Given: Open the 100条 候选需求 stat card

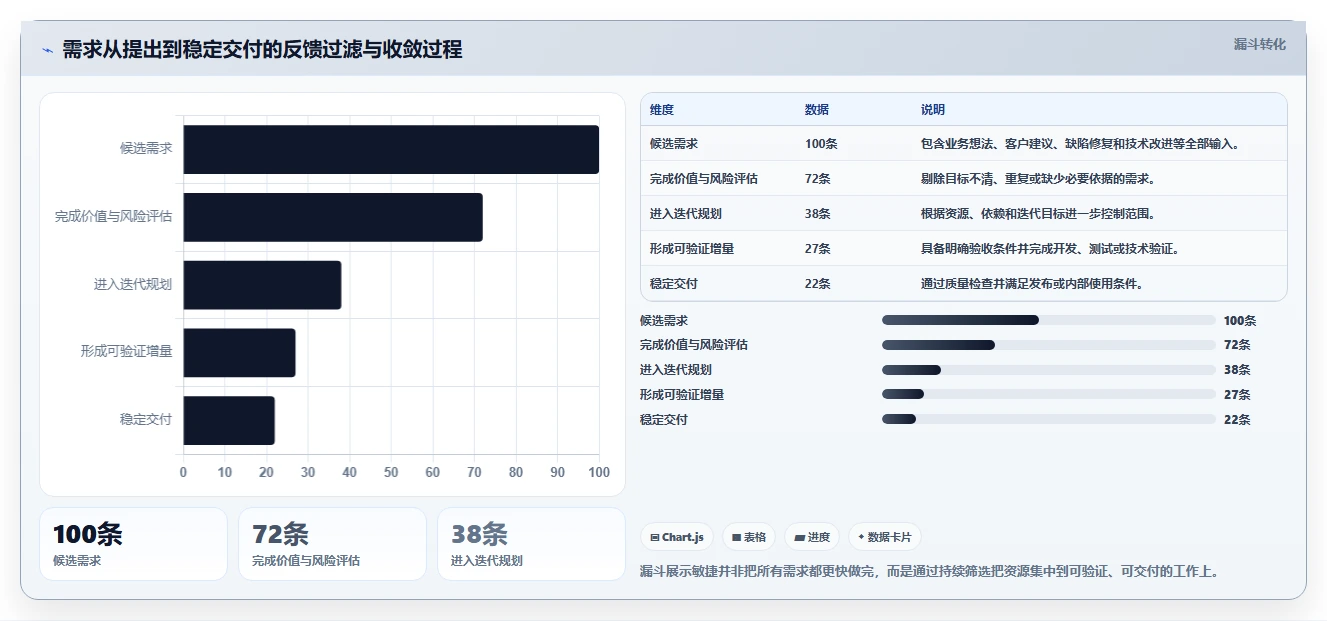Looking at the screenshot, I should (x=134, y=544).
